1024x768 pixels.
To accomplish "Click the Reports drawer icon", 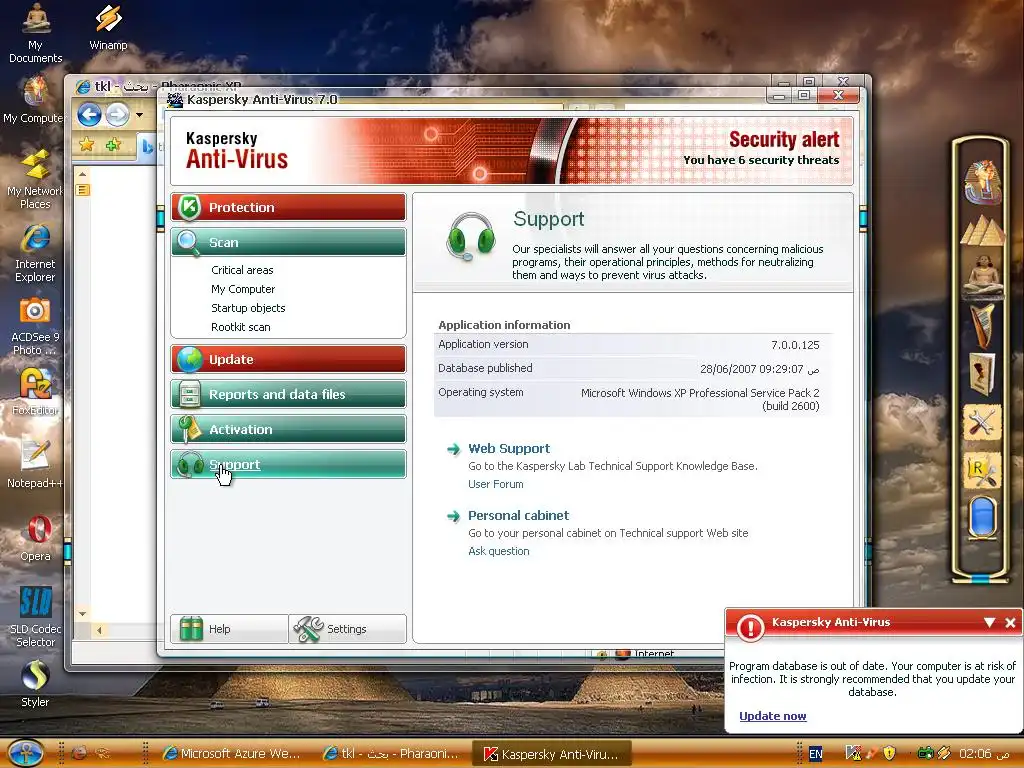I will coord(189,394).
